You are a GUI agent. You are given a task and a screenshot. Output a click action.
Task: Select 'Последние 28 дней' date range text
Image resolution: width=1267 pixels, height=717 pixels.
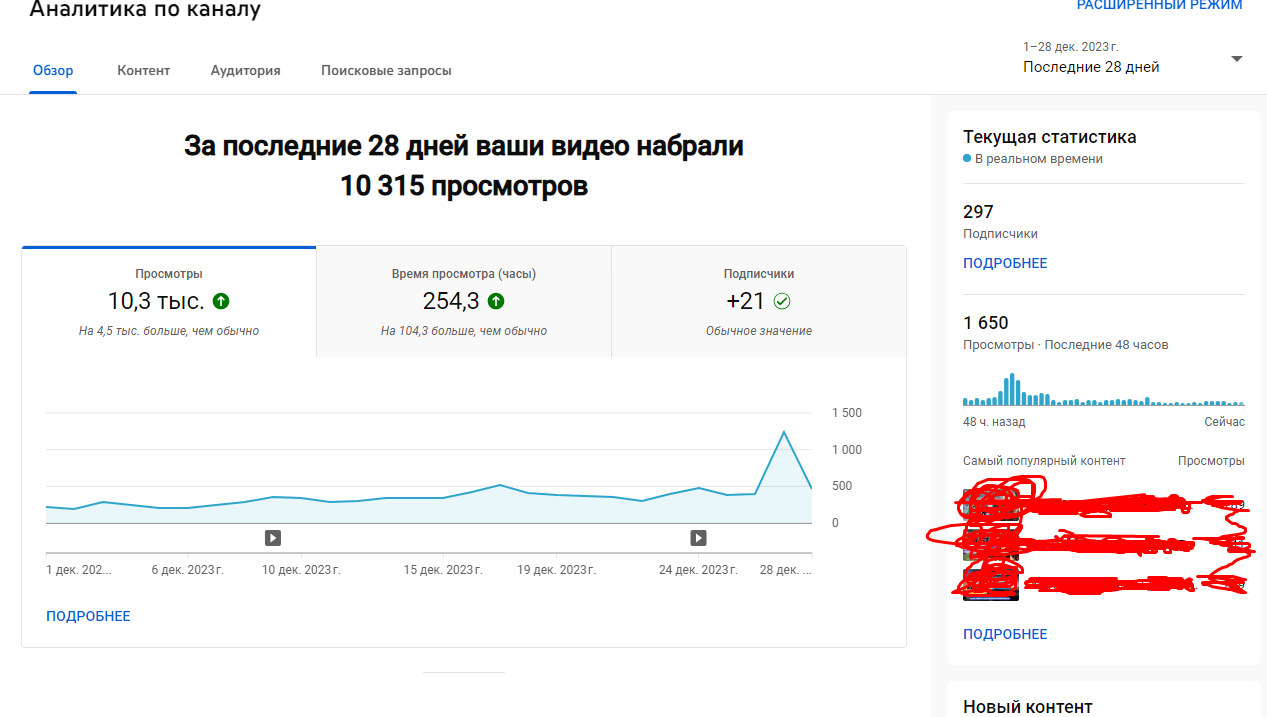1091,67
